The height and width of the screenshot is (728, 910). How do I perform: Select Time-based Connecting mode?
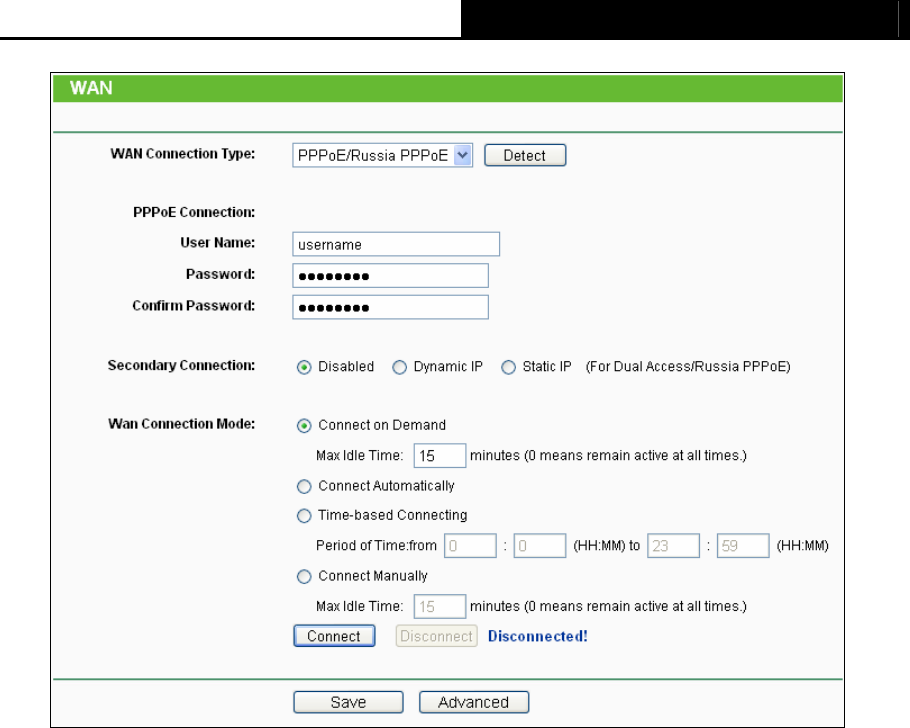[304, 516]
